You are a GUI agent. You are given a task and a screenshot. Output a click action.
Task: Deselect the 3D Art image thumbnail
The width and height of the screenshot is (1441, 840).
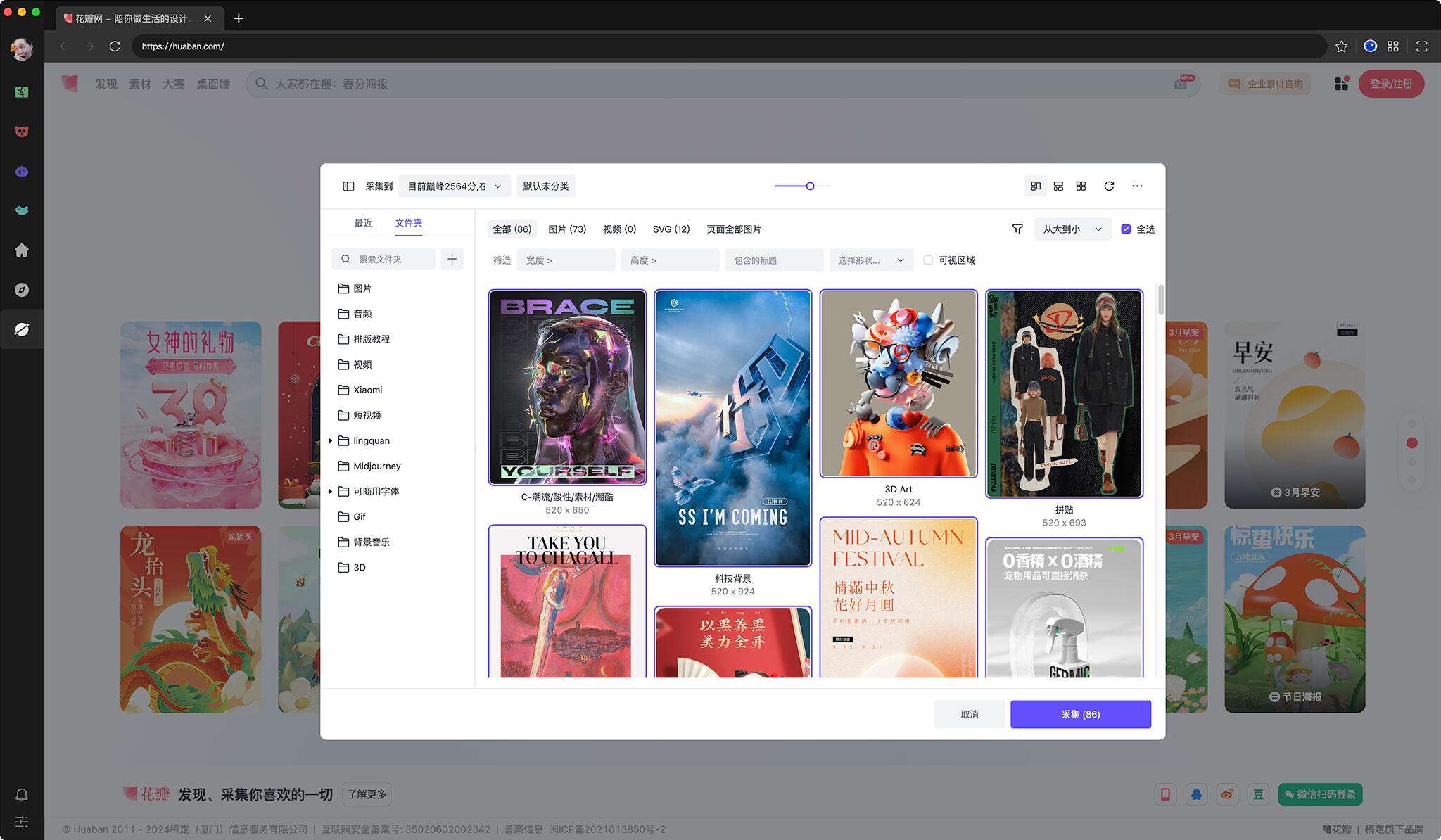coord(899,383)
